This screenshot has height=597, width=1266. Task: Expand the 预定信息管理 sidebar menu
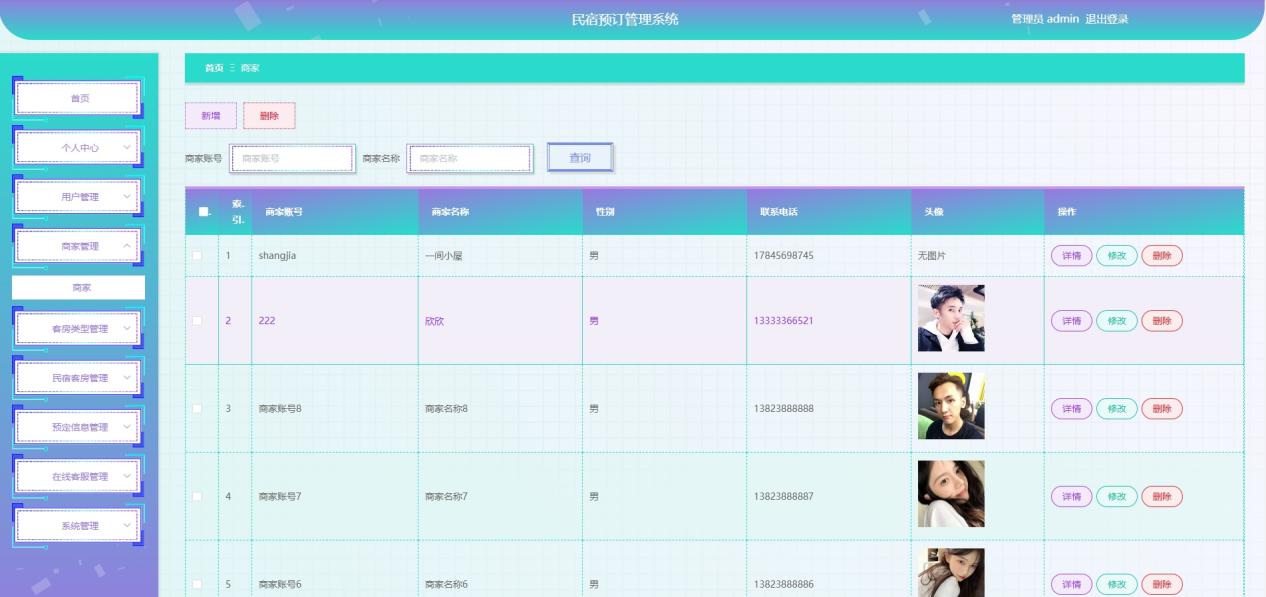[78, 427]
